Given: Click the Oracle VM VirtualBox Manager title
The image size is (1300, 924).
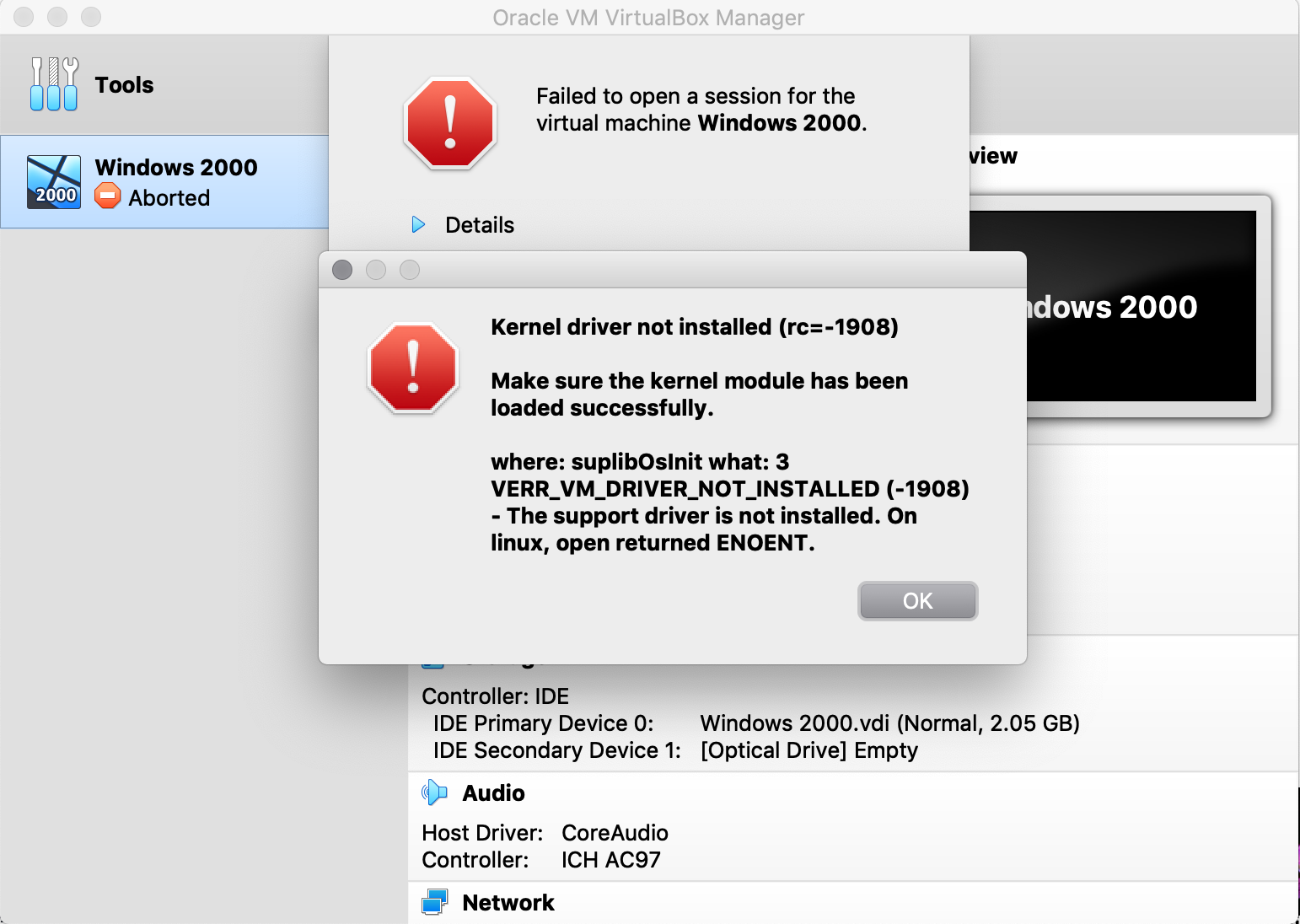Looking at the screenshot, I should click(x=648, y=18).
